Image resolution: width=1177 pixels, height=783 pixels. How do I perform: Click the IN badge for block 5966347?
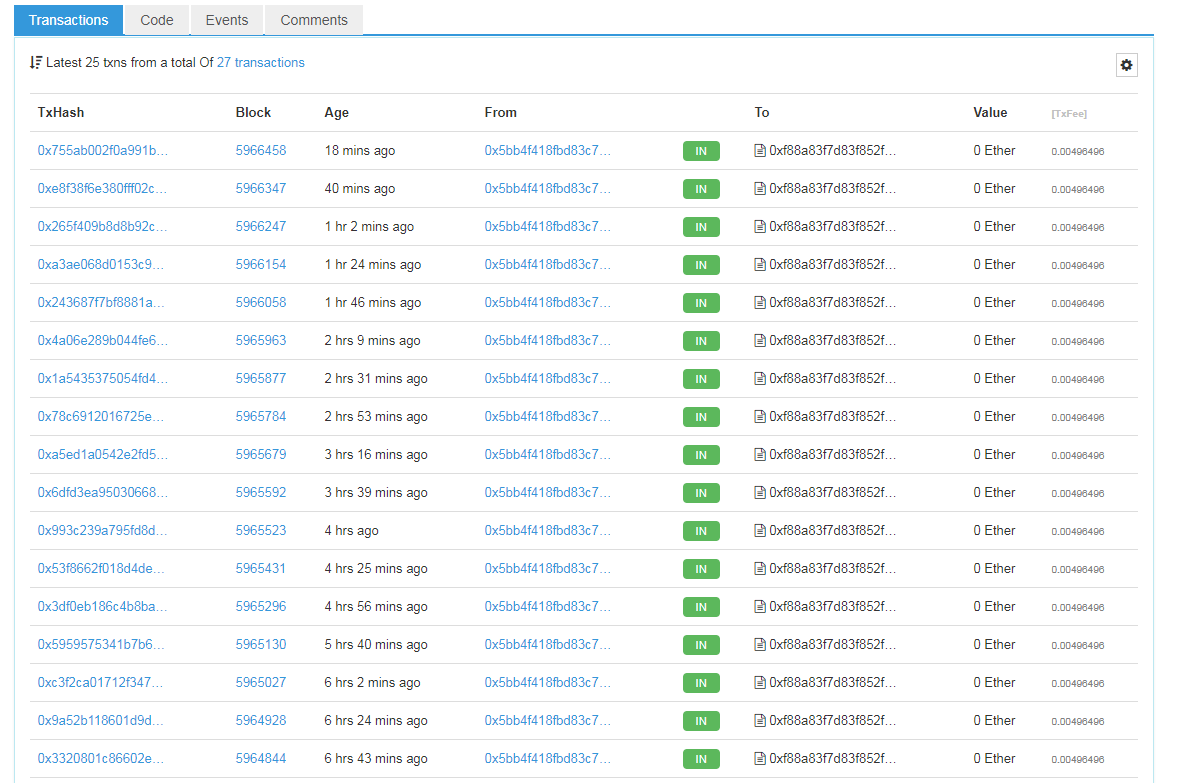click(x=701, y=189)
